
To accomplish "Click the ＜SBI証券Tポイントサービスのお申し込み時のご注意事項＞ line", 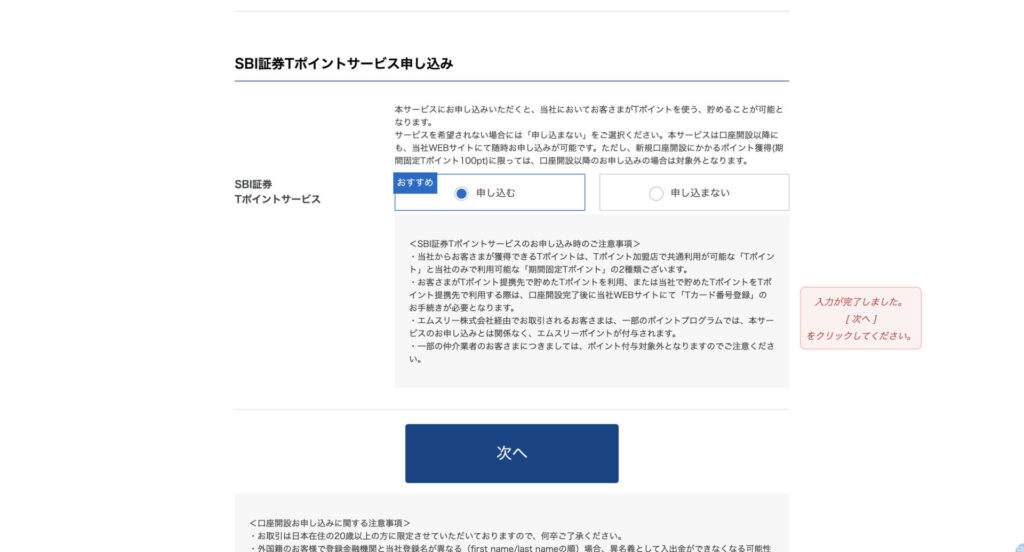I will tap(524, 244).
